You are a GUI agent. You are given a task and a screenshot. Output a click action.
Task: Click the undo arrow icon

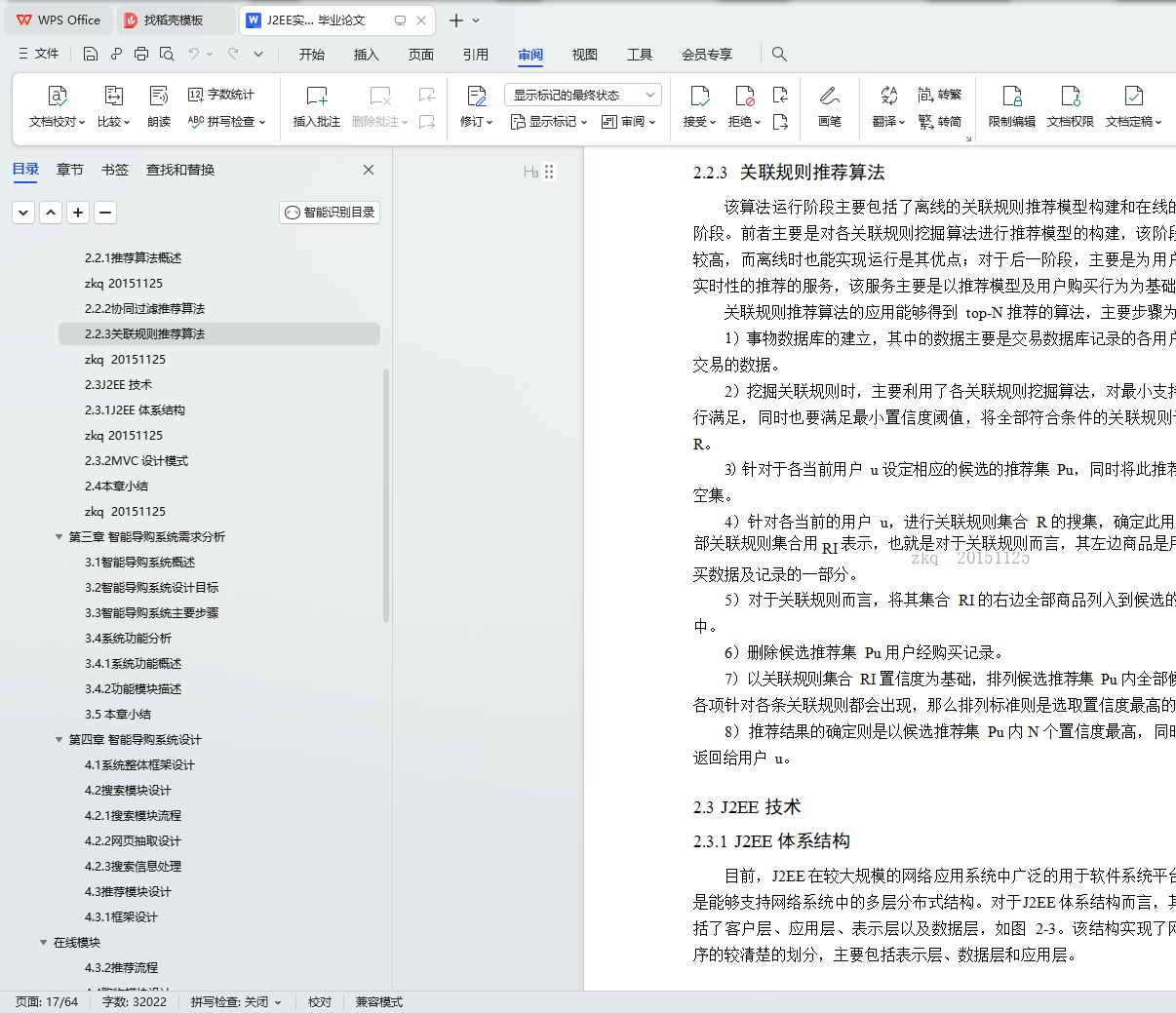click(194, 54)
